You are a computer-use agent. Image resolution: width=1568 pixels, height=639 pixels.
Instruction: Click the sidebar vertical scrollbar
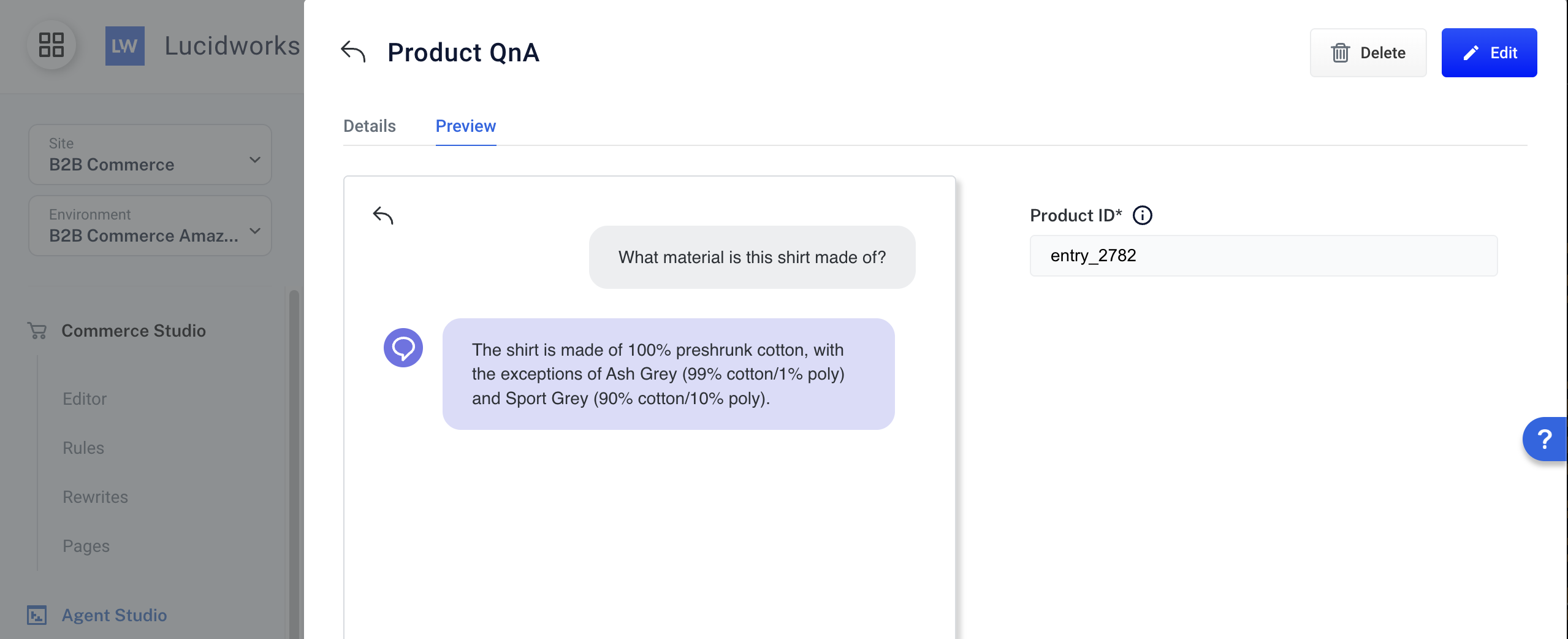click(294, 464)
